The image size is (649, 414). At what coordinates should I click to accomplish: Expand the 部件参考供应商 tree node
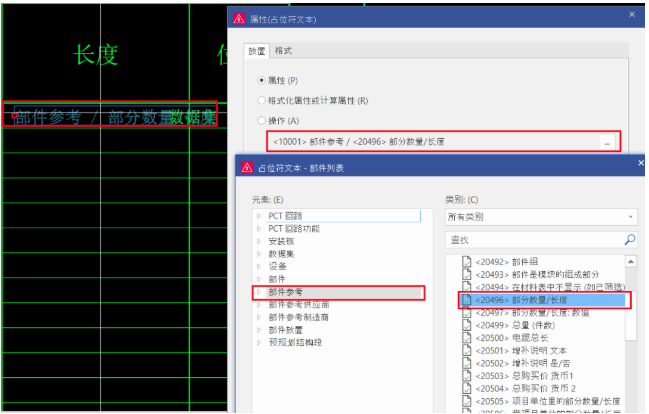(259, 305)
